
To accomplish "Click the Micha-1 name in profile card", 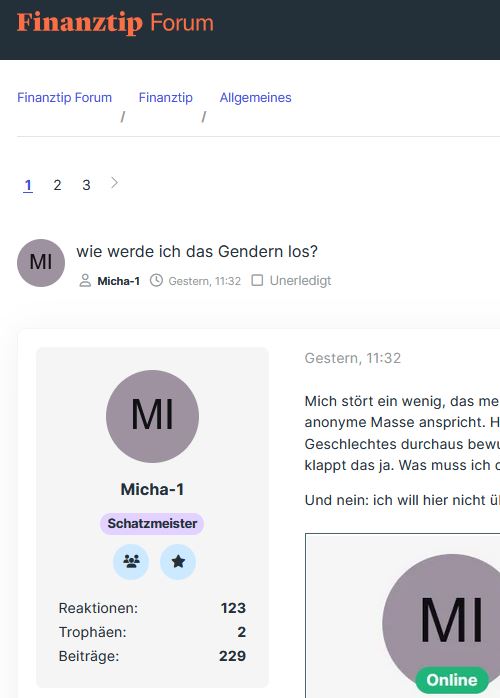I will click(152, 489).
